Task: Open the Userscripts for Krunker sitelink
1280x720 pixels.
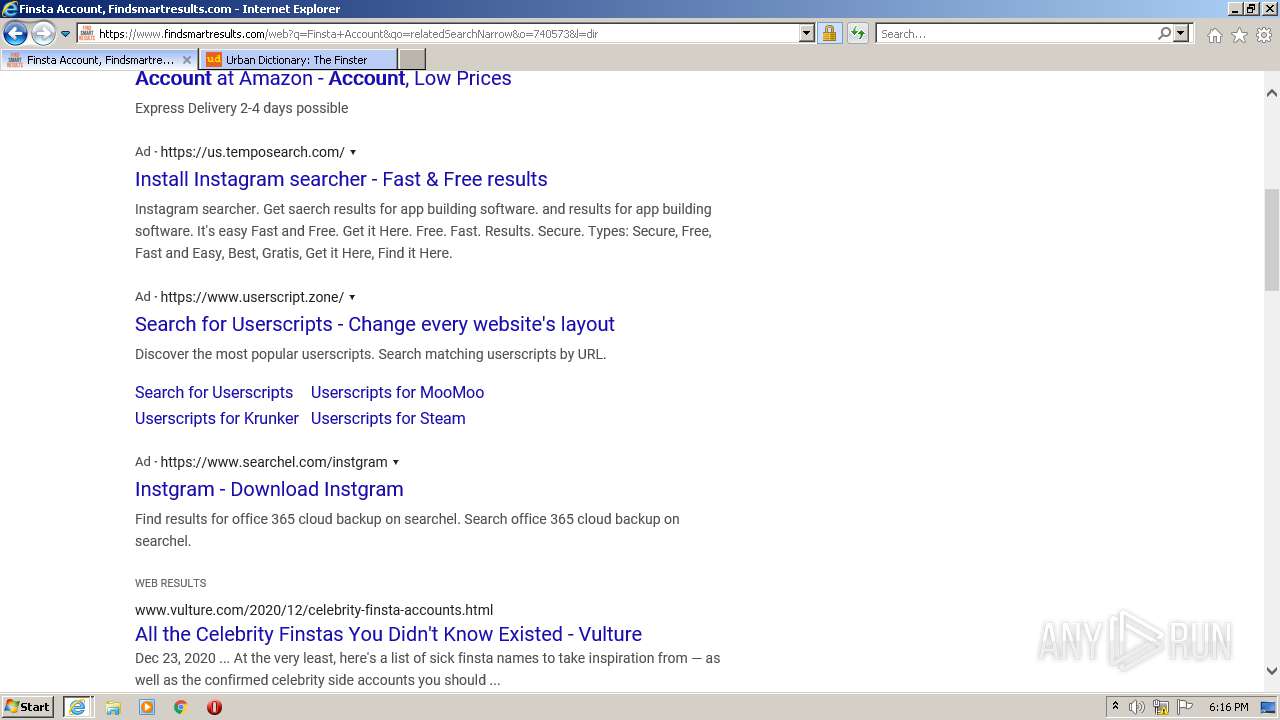Action: (x=217, y=418)
